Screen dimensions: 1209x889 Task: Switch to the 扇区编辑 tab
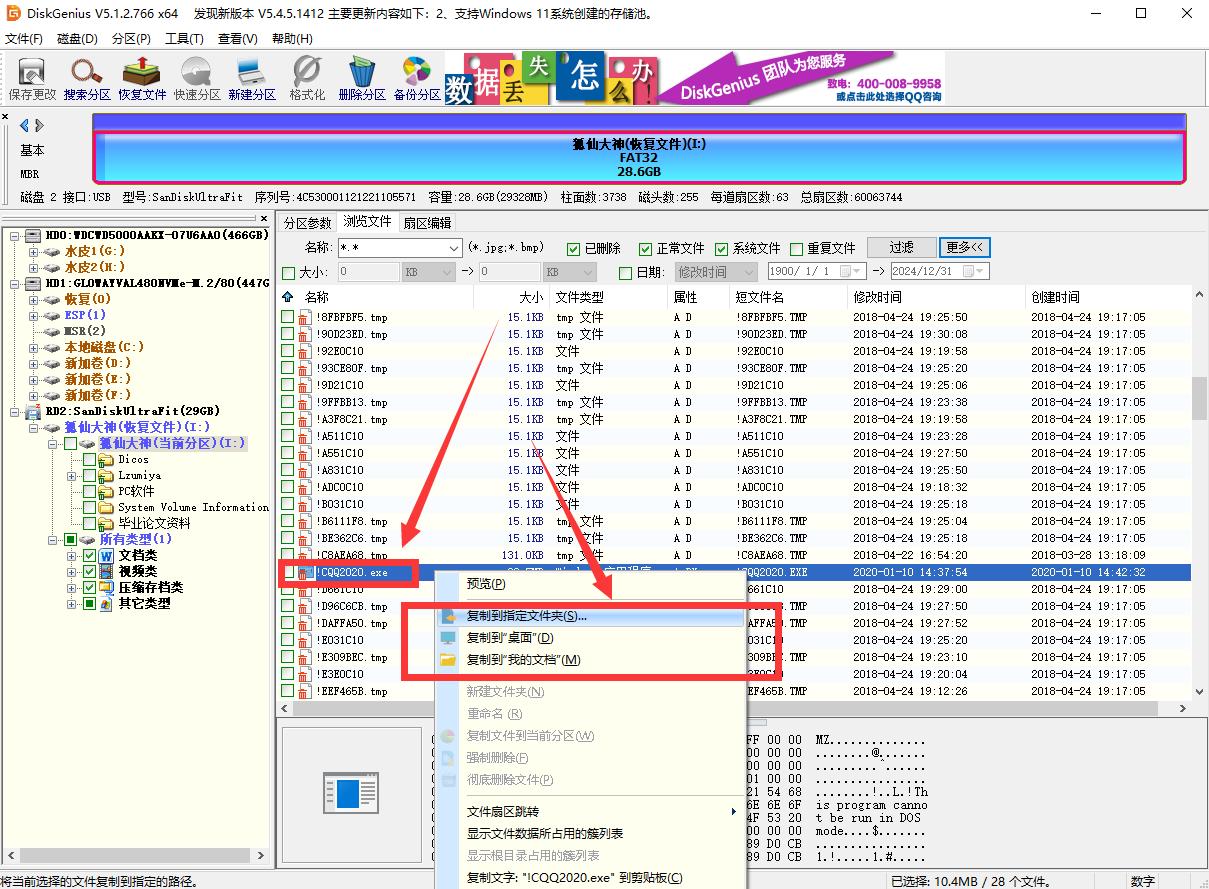427,222
